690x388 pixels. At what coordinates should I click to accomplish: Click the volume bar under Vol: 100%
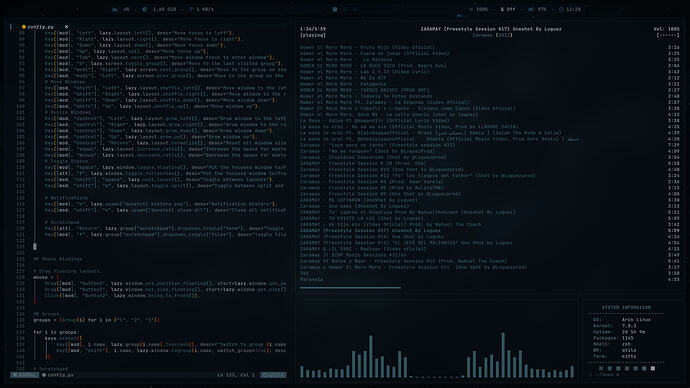click(x=668, y=35)
